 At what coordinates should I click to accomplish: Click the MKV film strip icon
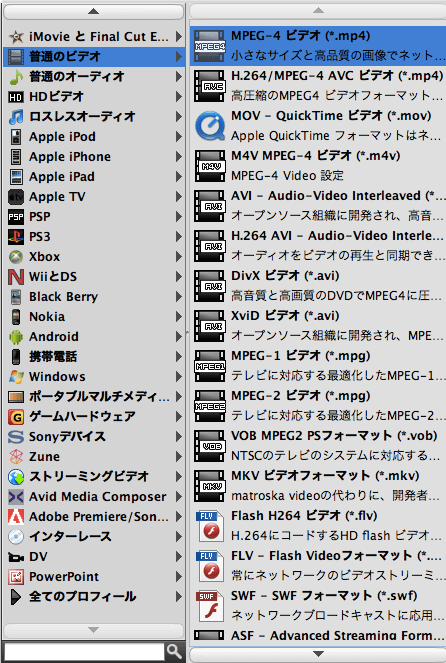coord(210,486)
